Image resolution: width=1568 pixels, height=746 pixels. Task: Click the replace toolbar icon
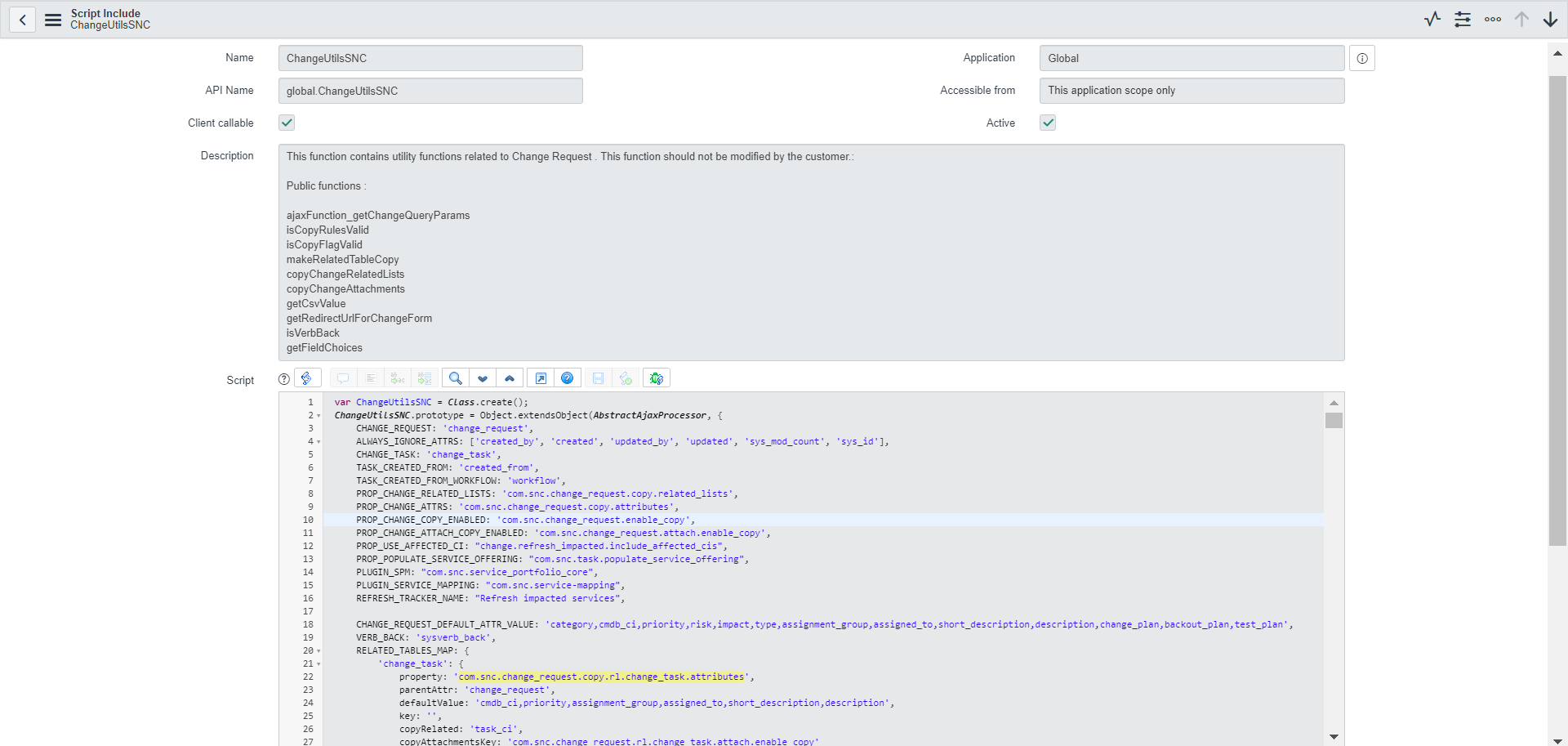click(x=398, y=378)
